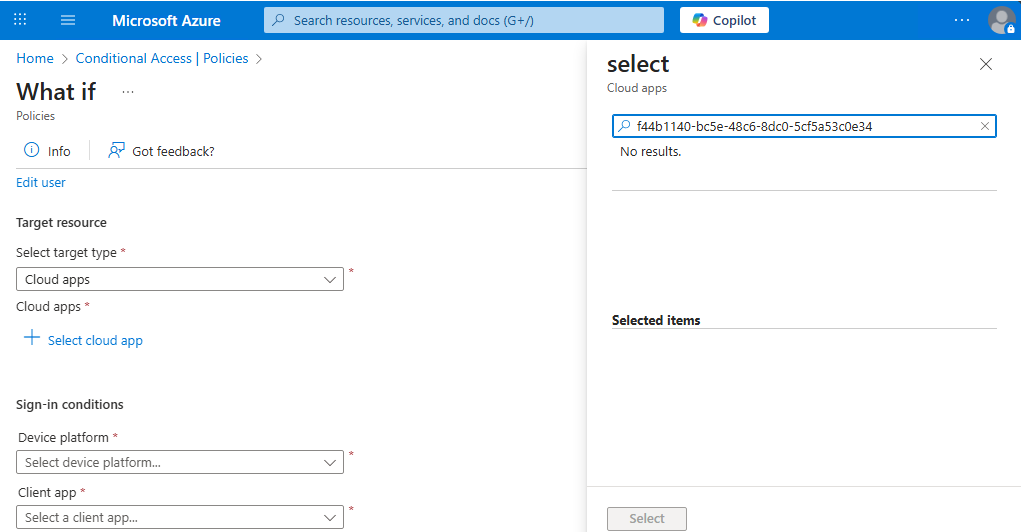
Task: Click the Microsoft Azure home title
Action: tap(166, 20)
